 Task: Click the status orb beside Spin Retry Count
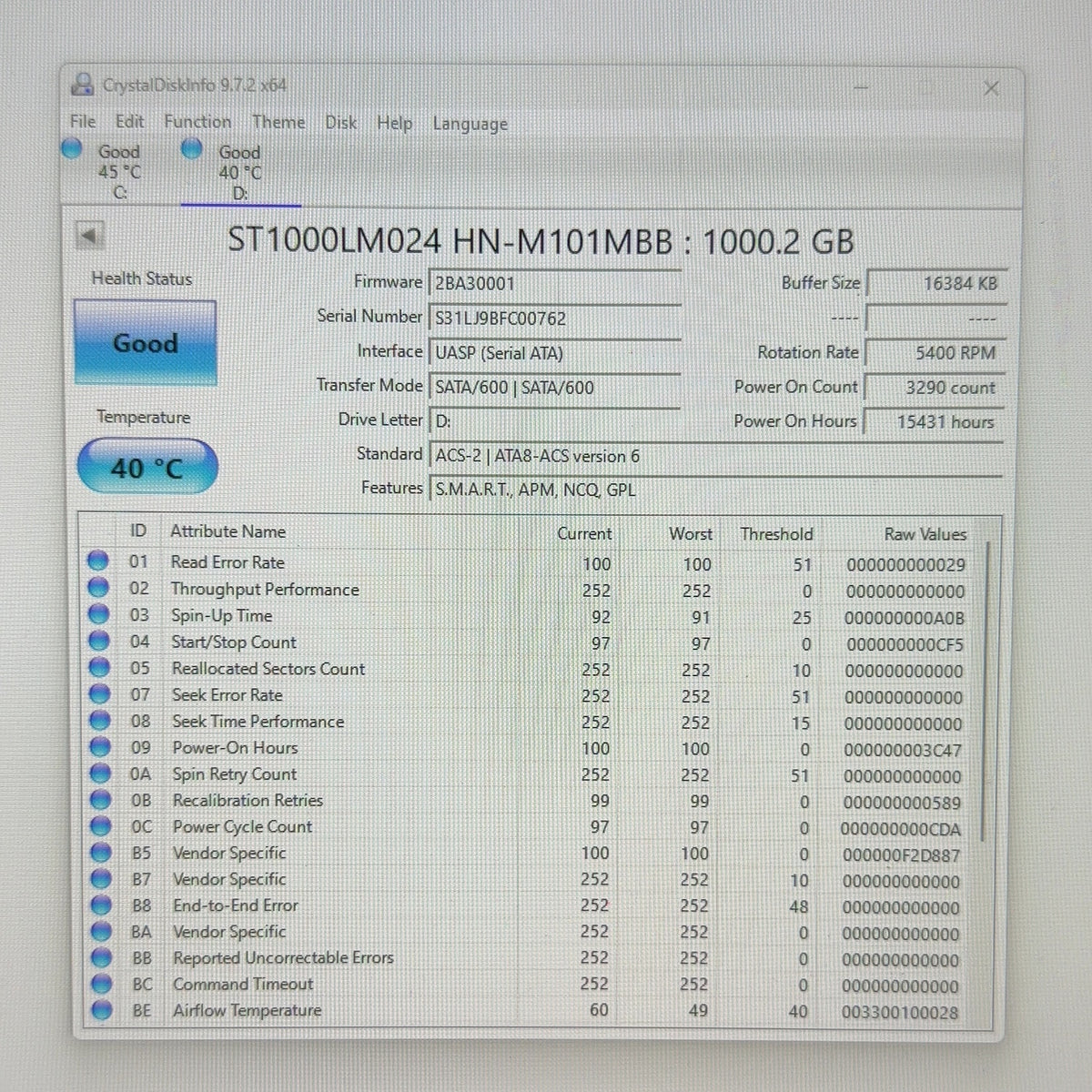pyautogui.click(x=99, y=773)
